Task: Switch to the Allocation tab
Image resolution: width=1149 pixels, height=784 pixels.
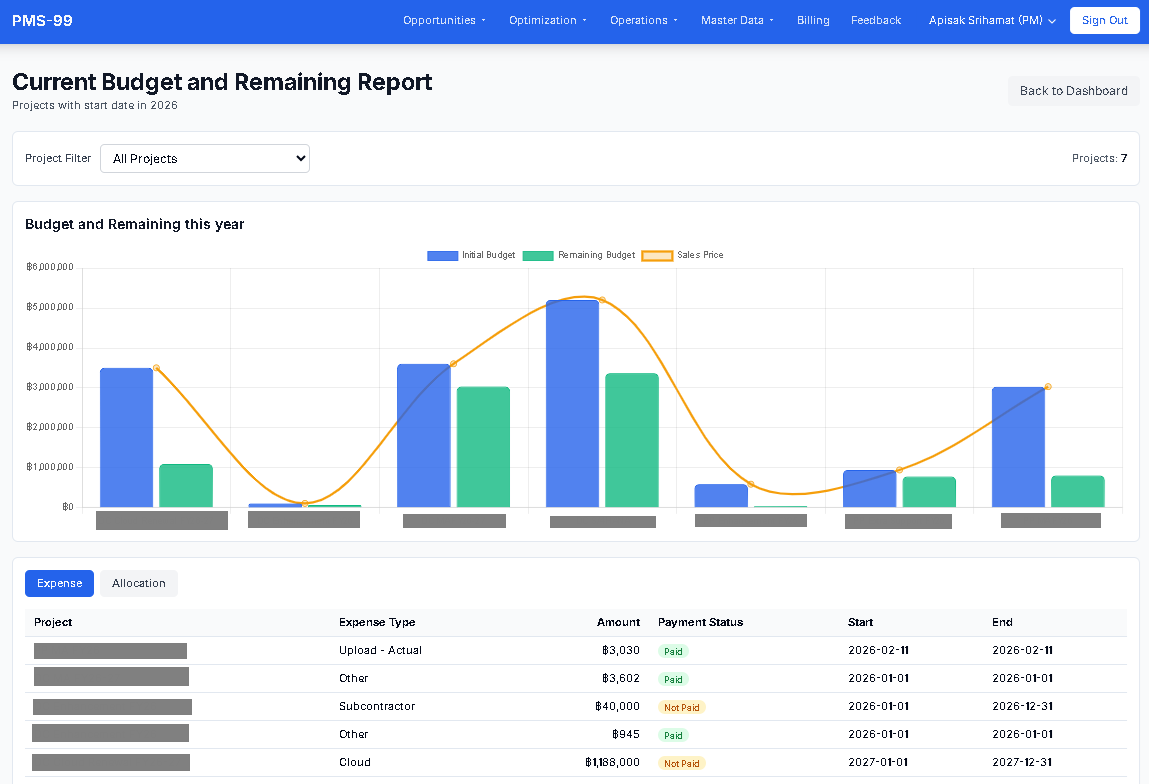Action: [x=139, y=584]
